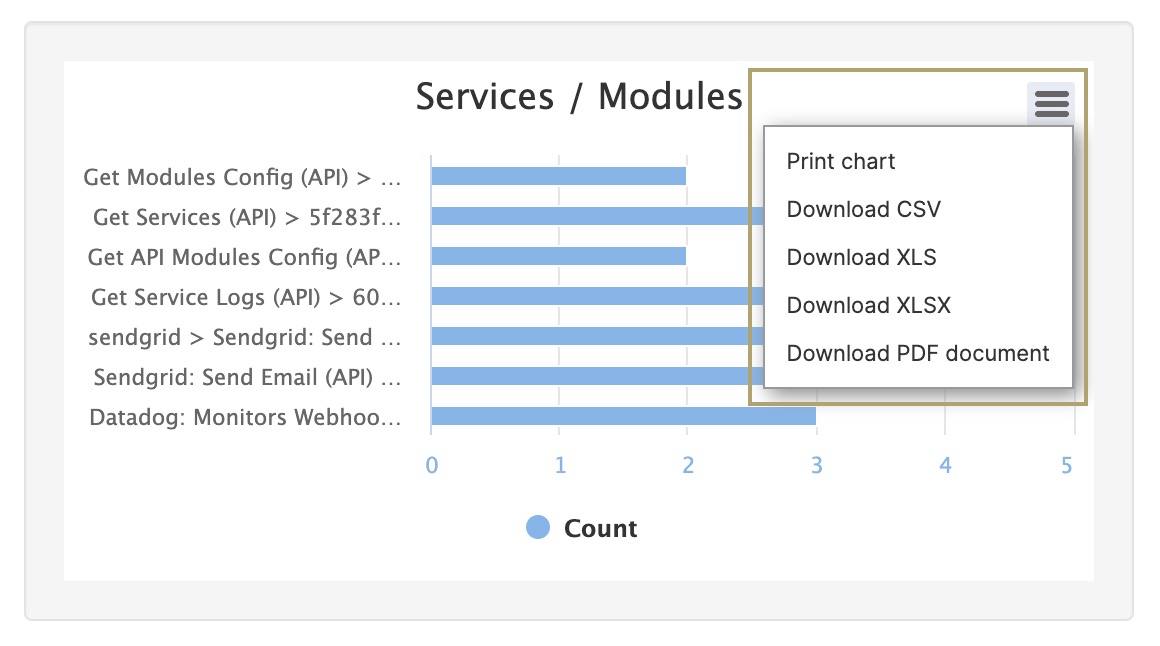
Task: Click the Get Services (API) bar
Action: (598, 216)
